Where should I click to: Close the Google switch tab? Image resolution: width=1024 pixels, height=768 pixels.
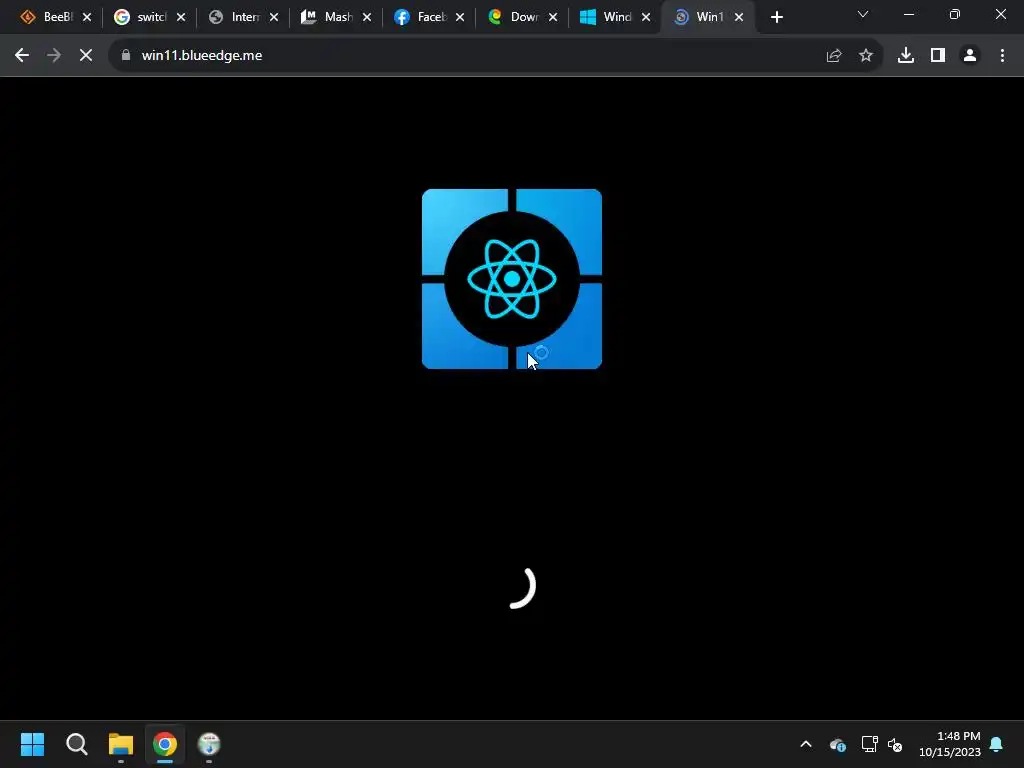click(x=181, y=17)
